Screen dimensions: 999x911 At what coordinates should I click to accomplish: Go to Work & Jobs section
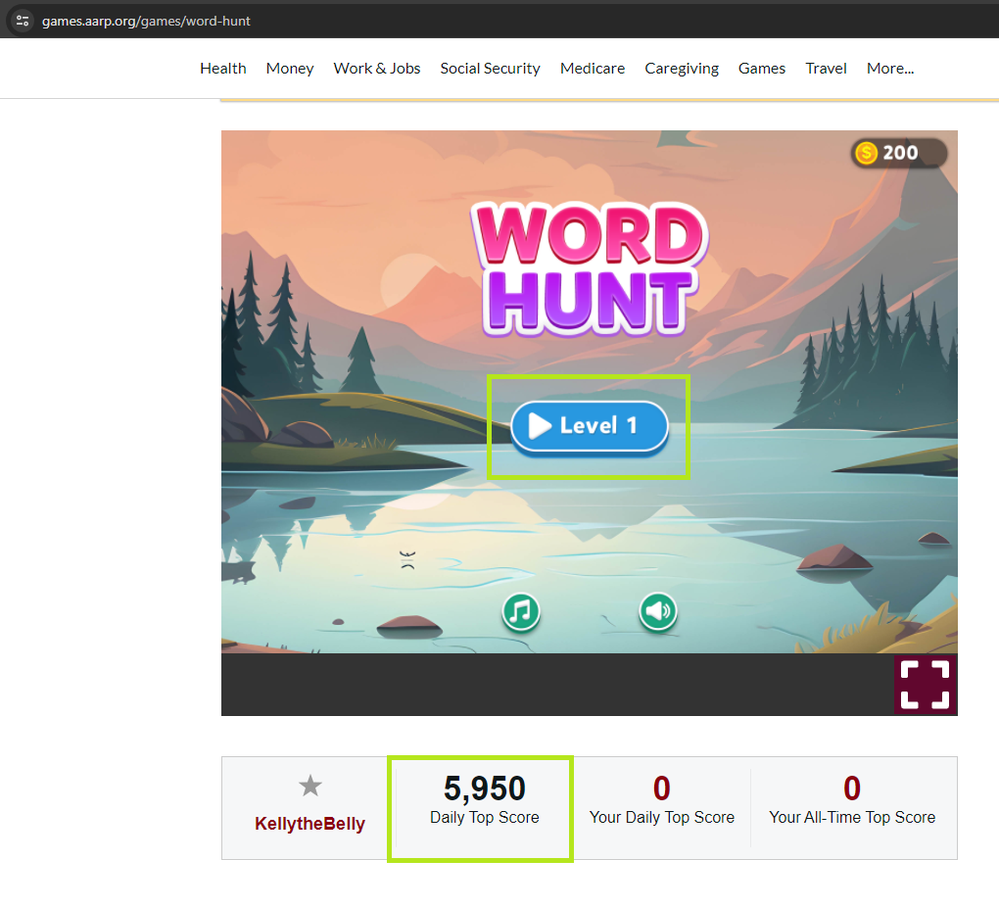point(377,68)
